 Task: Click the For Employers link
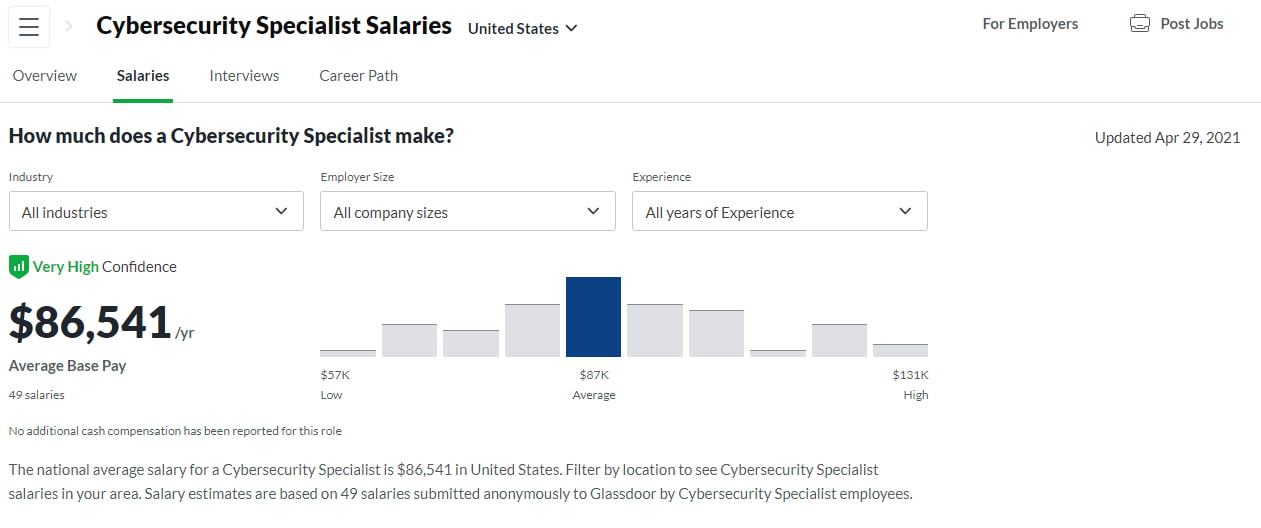click(1030, 24)
